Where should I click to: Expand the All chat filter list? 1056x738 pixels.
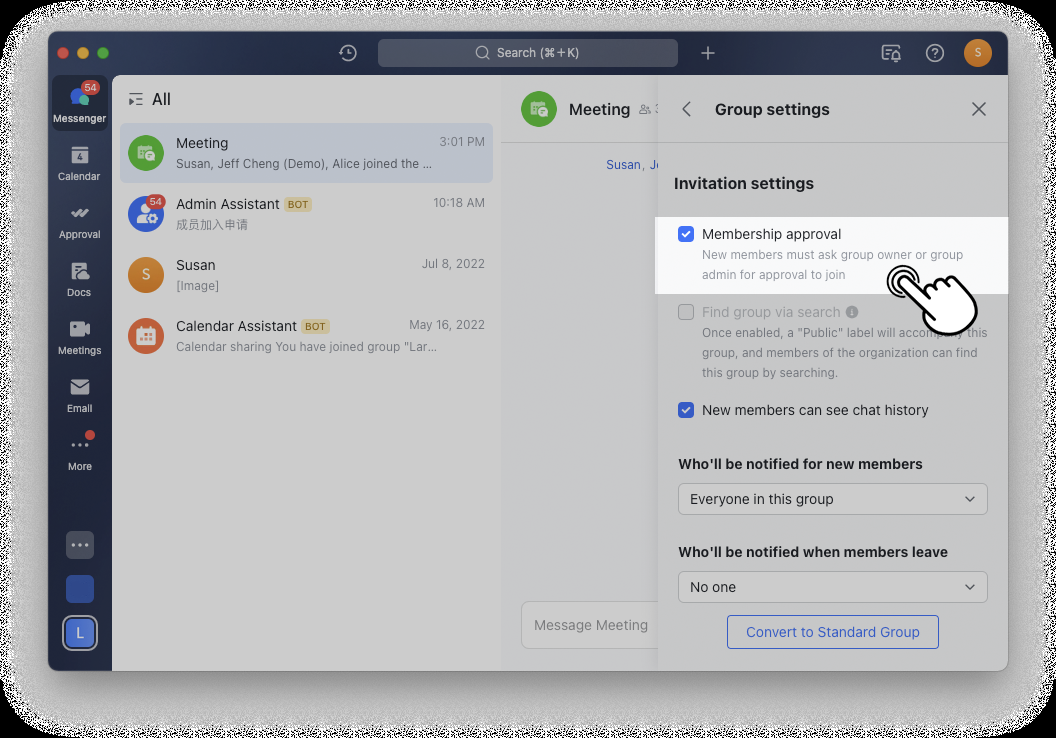149,100
